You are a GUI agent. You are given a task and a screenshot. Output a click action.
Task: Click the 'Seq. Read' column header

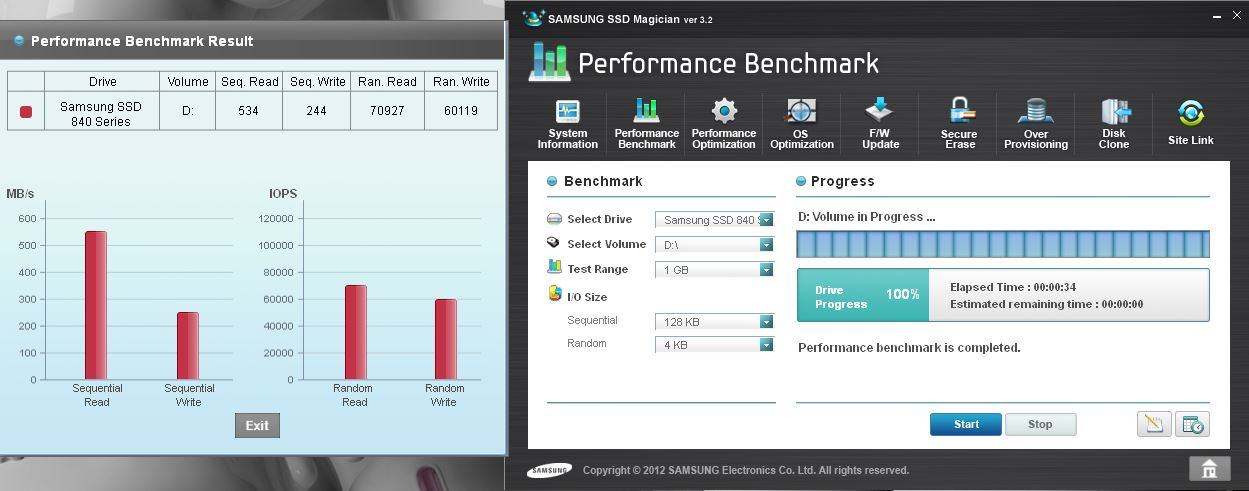pos(249,82)
